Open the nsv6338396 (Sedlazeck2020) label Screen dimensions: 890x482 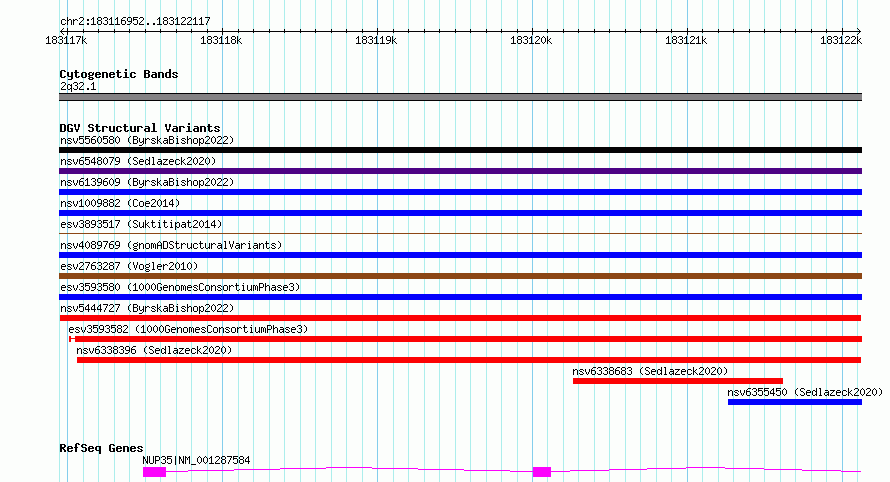point(154,350)
